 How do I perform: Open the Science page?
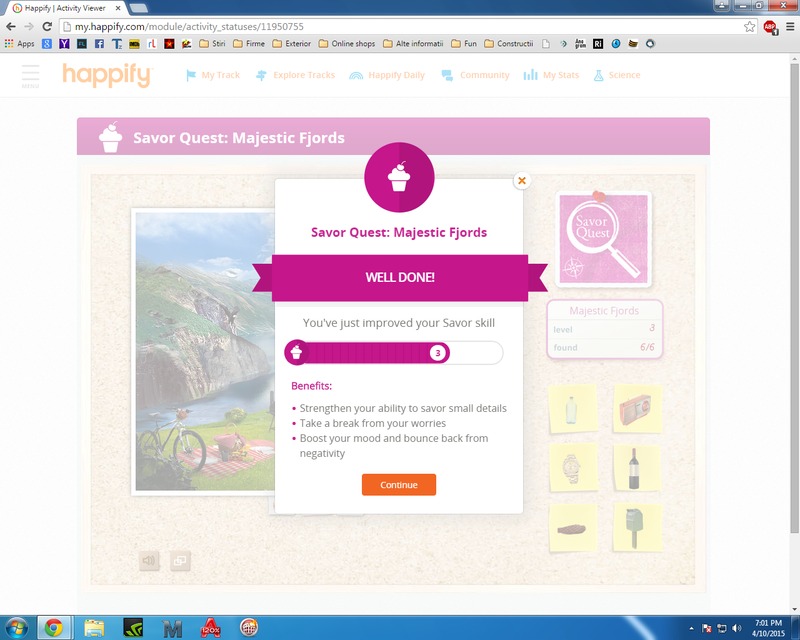pyautogui.click(x=617, y=75)
